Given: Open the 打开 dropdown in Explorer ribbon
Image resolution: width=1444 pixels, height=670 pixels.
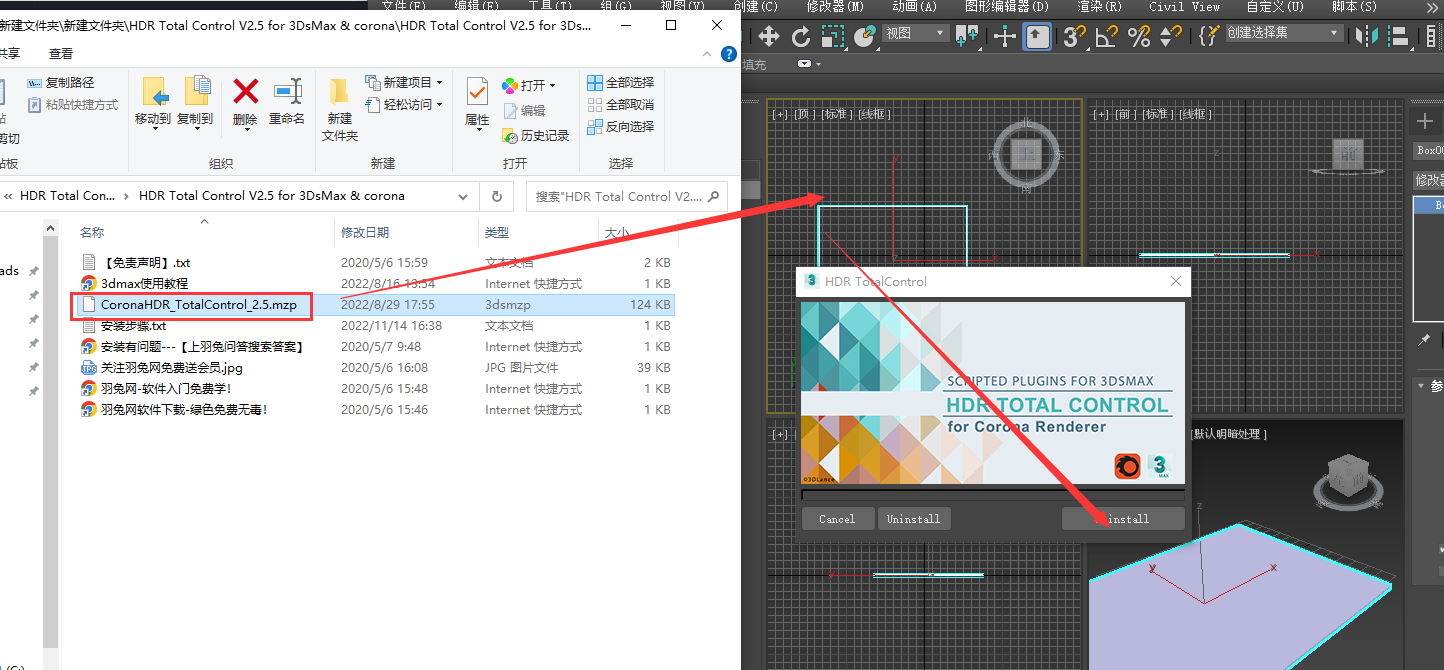Looking at the screenshot, I should pos(528,85).
